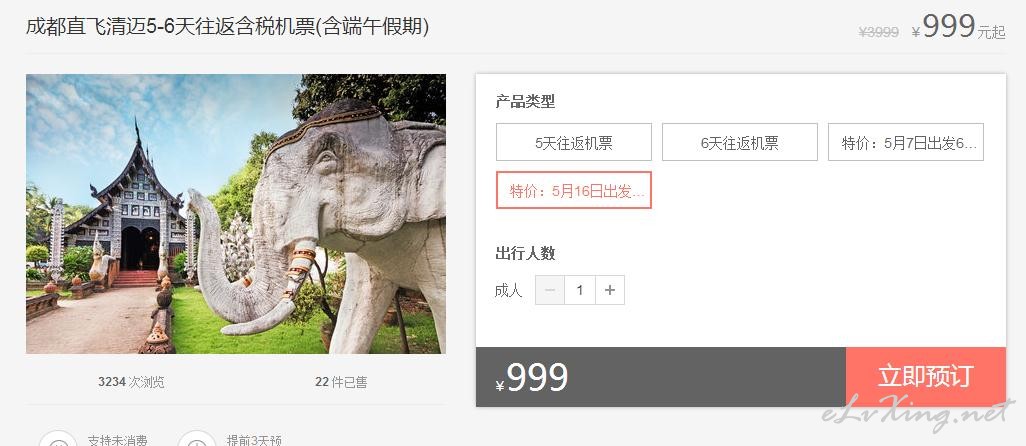Click the 22 件已售 sold count
This screenshot has height=446, width=1026.
341,382
